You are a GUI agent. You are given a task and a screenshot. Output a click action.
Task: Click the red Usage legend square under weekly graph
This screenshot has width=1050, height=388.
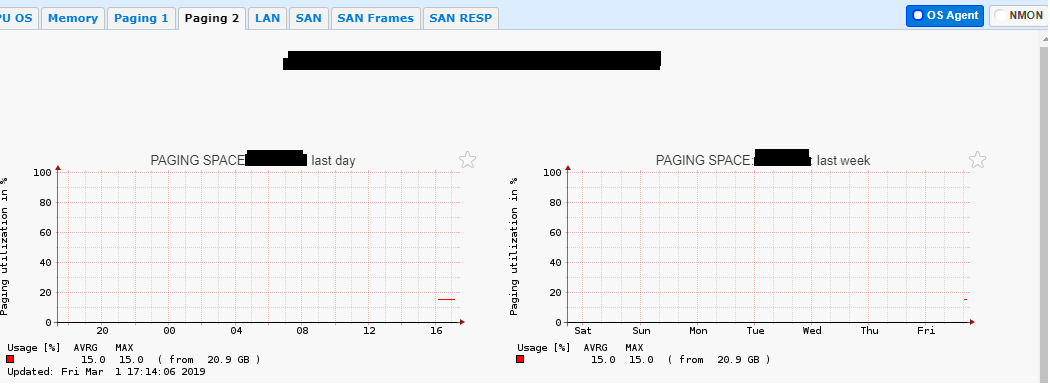click(x=520, y=359)
